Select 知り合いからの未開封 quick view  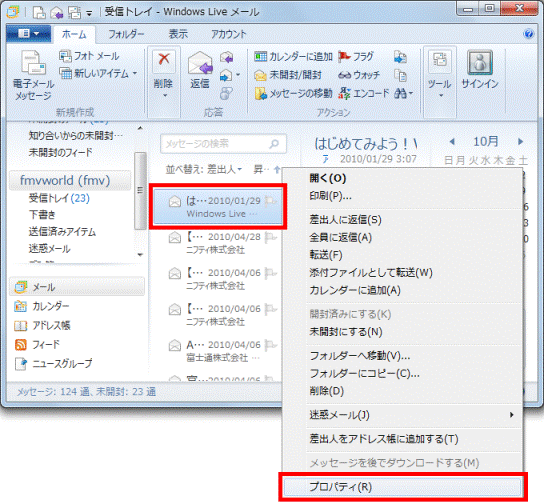76,136
